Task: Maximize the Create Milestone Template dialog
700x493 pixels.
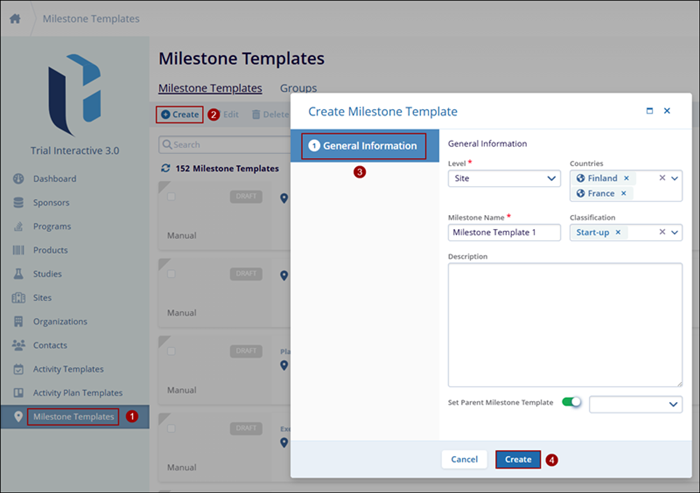Action: coord(650,111)
